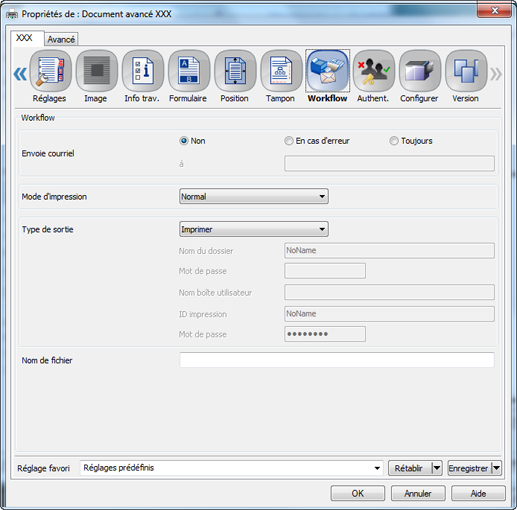Expand the Mode d'impression dropdown
Image resolution: width=517 pixels, height=510 pixels.
click(x=254, y=196)
